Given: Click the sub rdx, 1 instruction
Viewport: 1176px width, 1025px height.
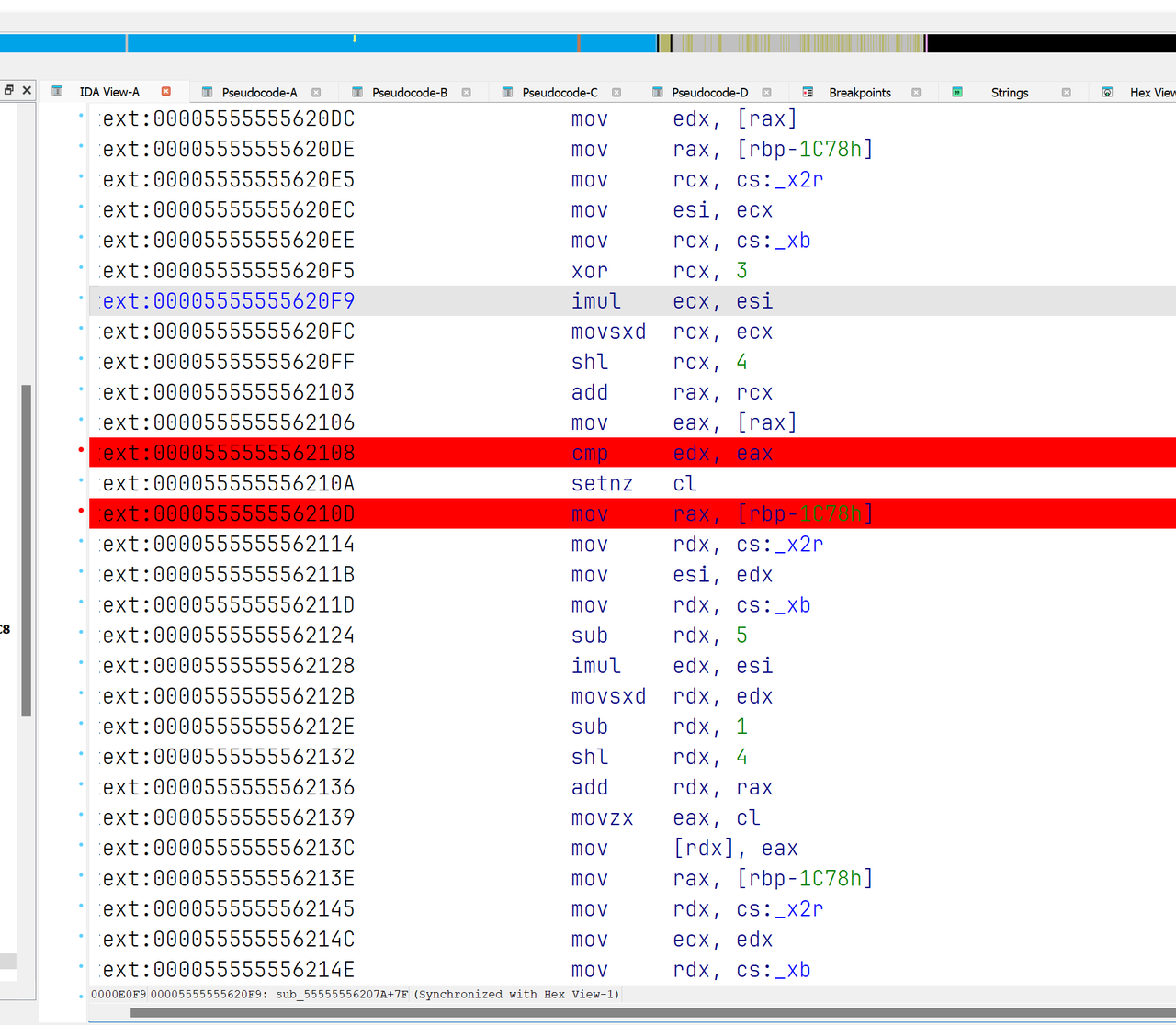Looking at the screenshot, I should point(659,727).
